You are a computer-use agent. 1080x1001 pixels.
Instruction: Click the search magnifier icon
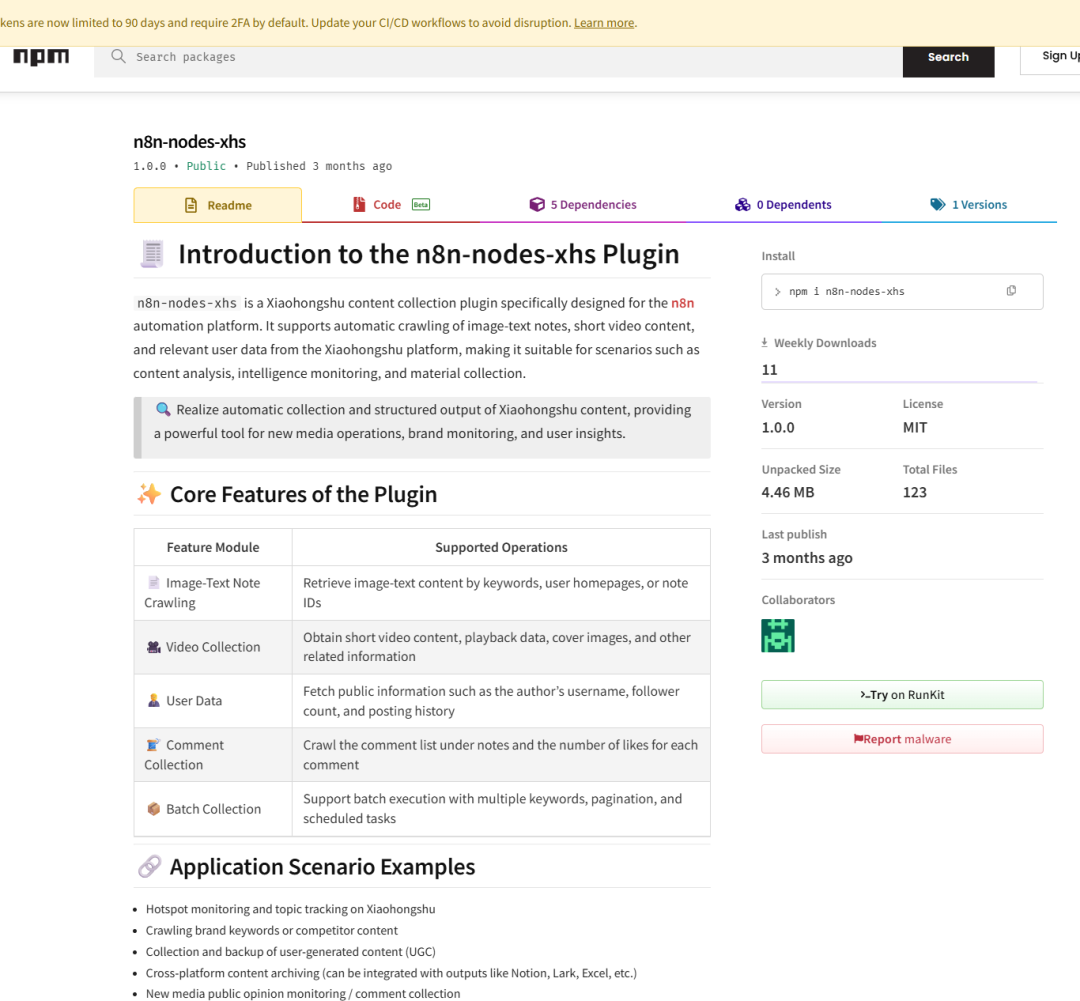coord(119,57)
